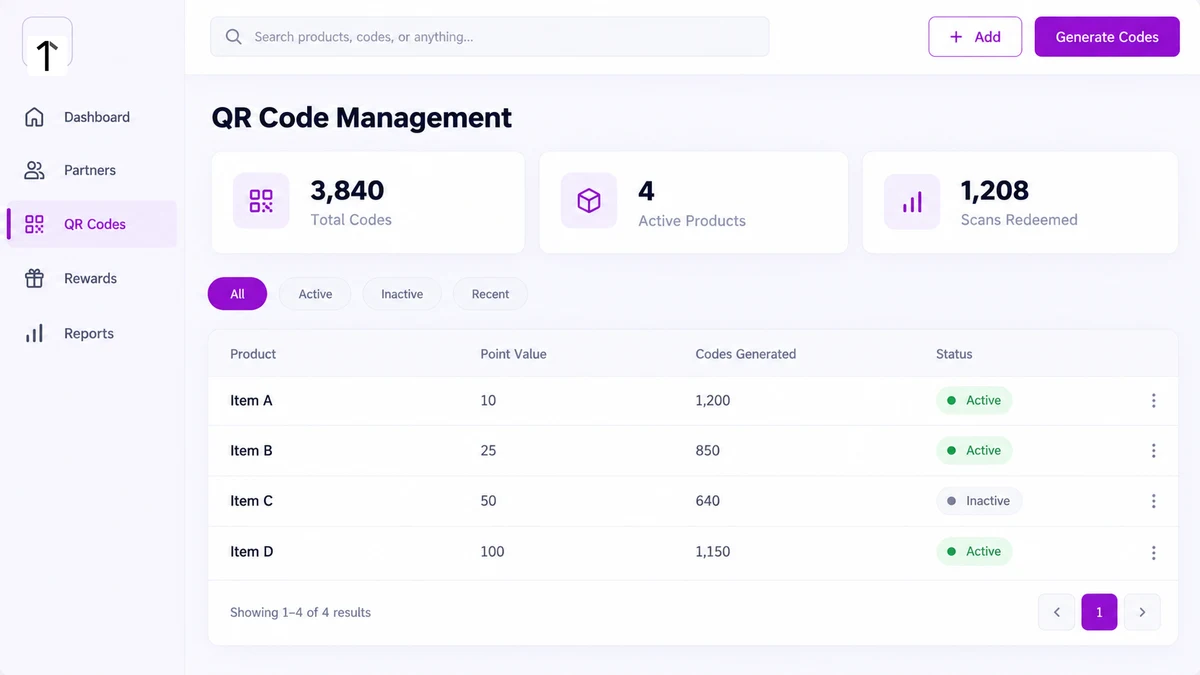Click the Item D product name
Viewport: 1200px width, 675px height.
coord(251,552)
